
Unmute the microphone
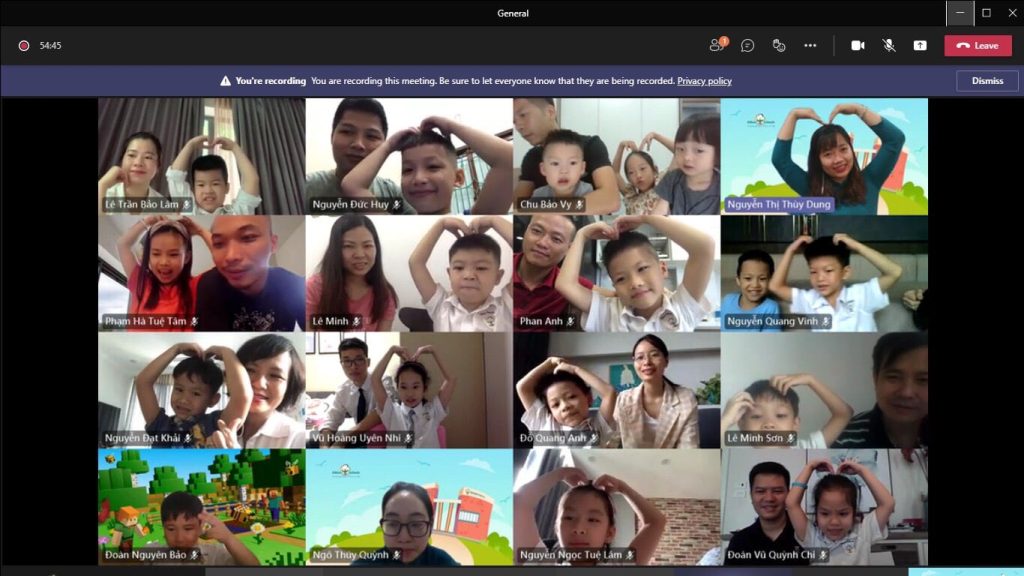pyautogui.click(x=888, y=45)
